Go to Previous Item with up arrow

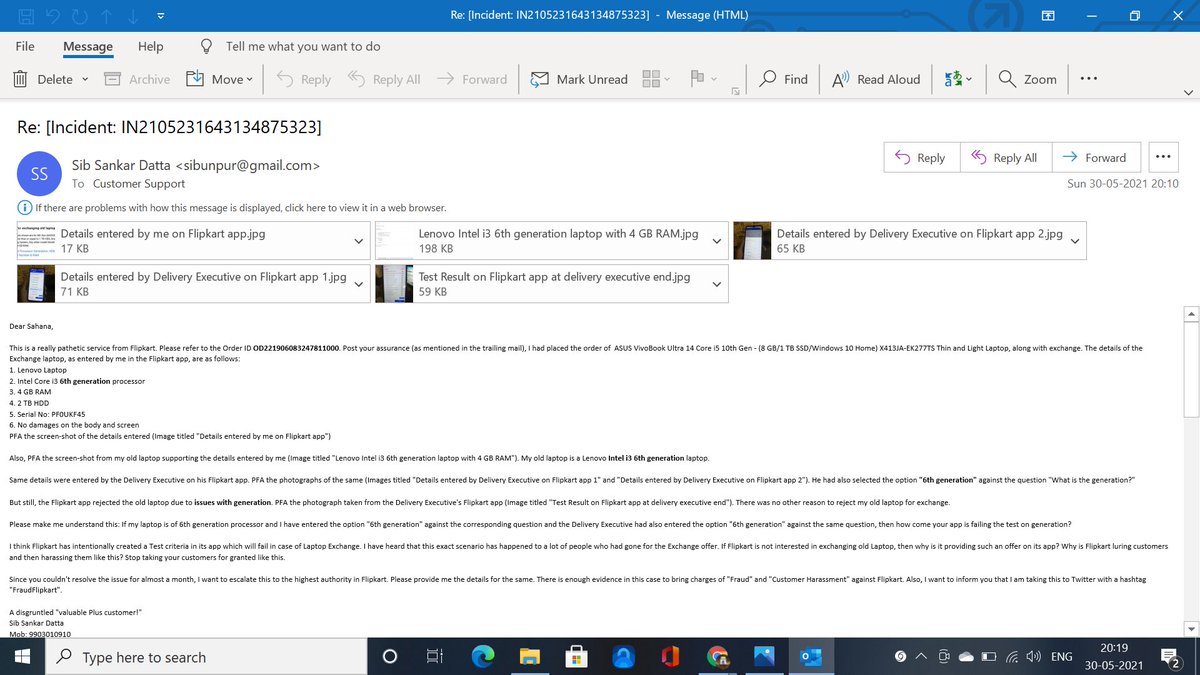[108, 15]
